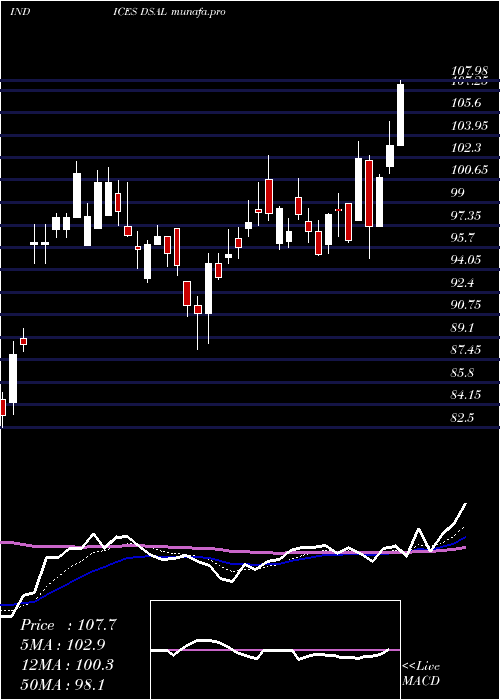Click the 12MA : 100.3 value
500x700 pixels.
point(66,665)
